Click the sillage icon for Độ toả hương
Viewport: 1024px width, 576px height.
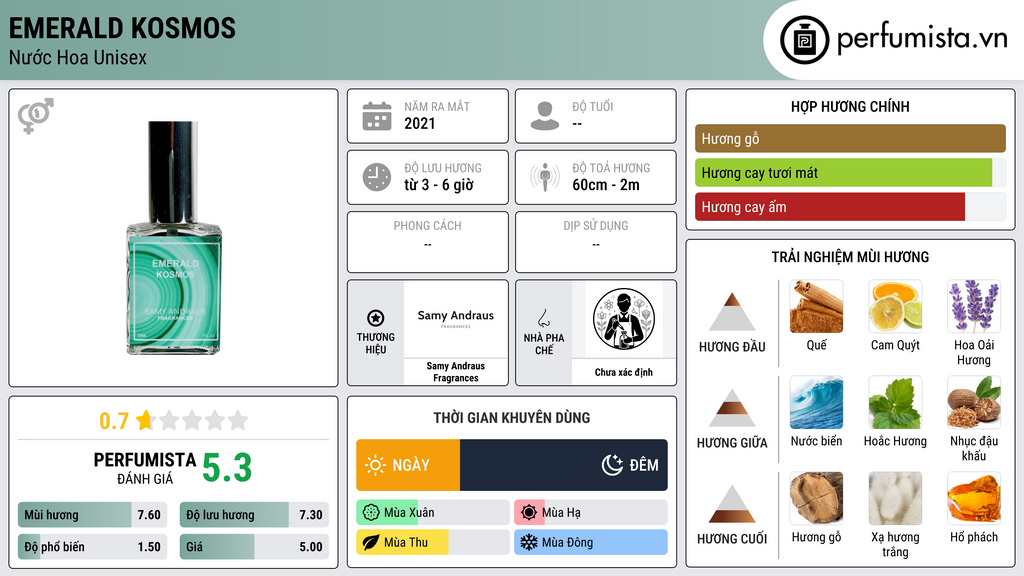coord(545,177)
